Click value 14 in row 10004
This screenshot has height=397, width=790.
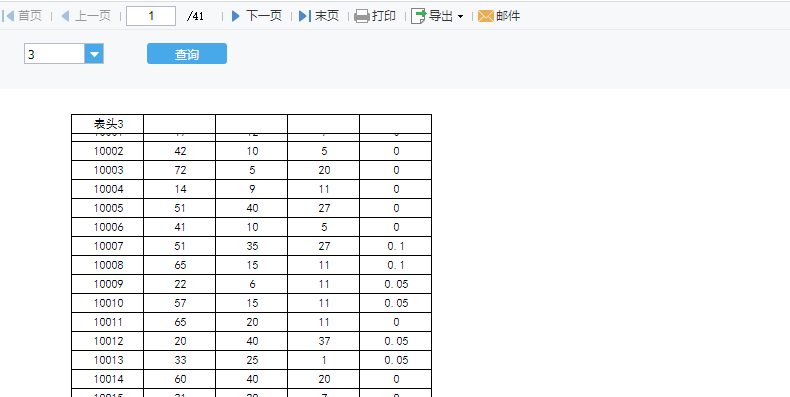[x=180, y=189]
